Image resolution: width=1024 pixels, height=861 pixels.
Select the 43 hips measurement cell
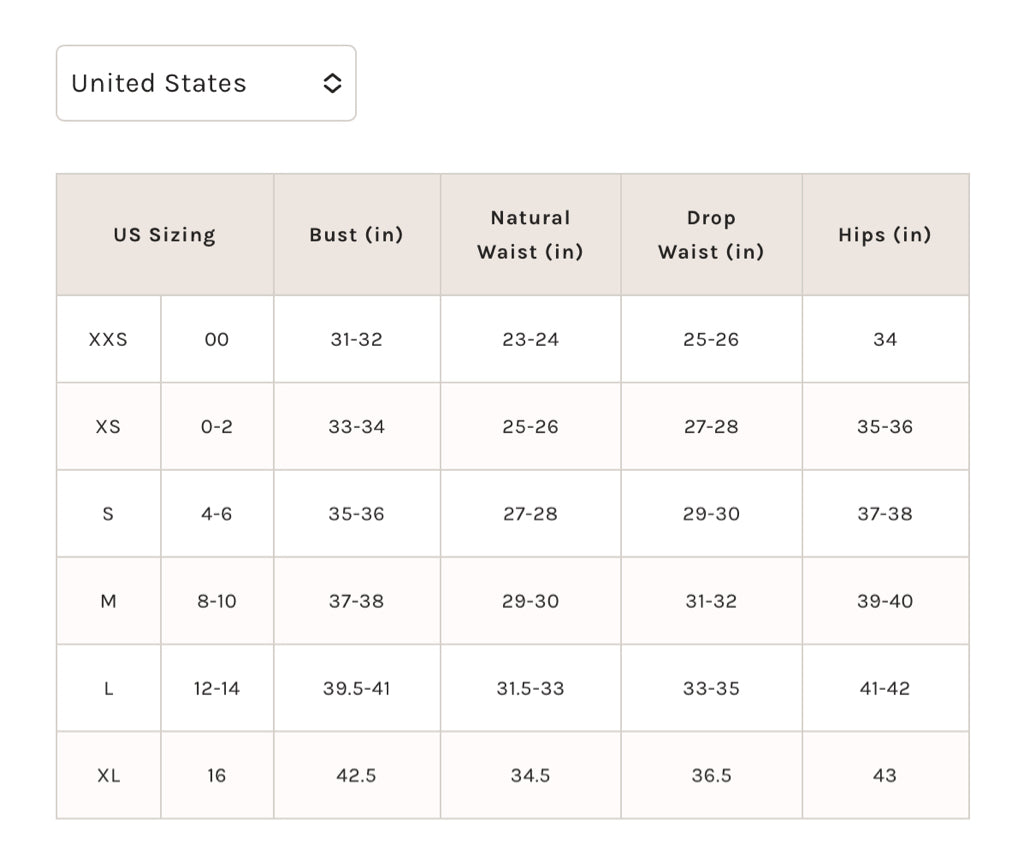tap(885, 775)
